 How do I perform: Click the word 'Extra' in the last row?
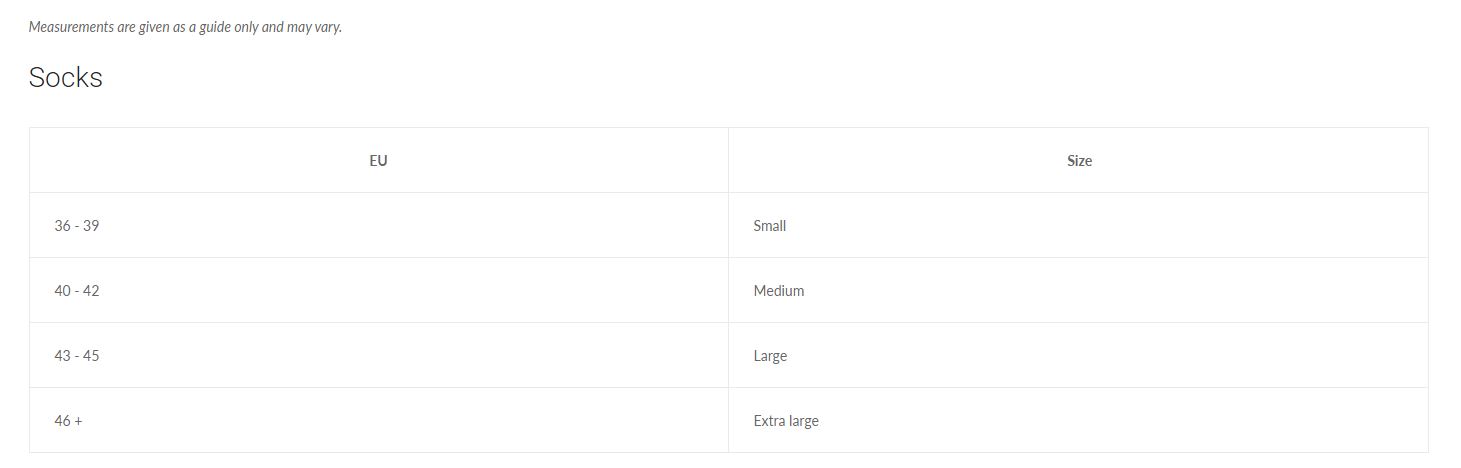(769, 421)
